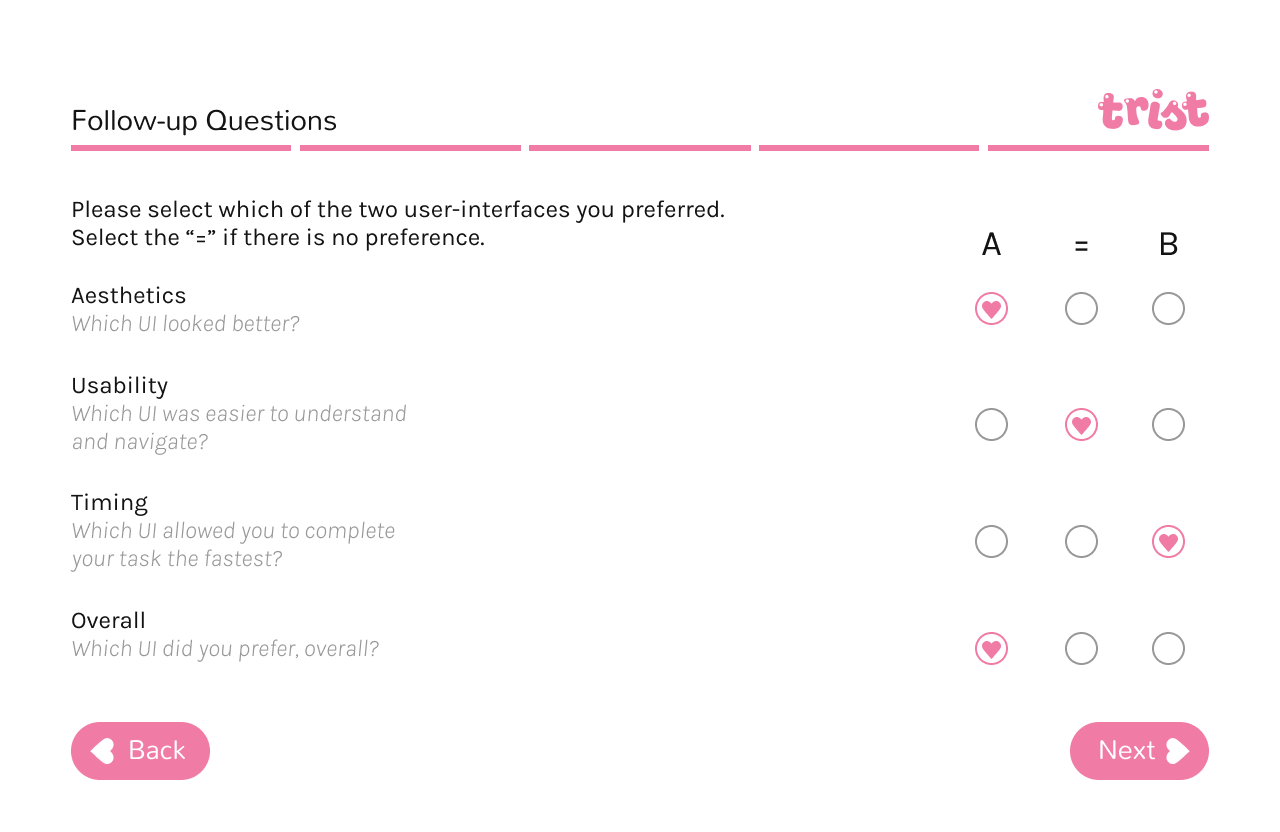
Task: Click the equal heart radio for Usability
Action: tap(1081, 425)
